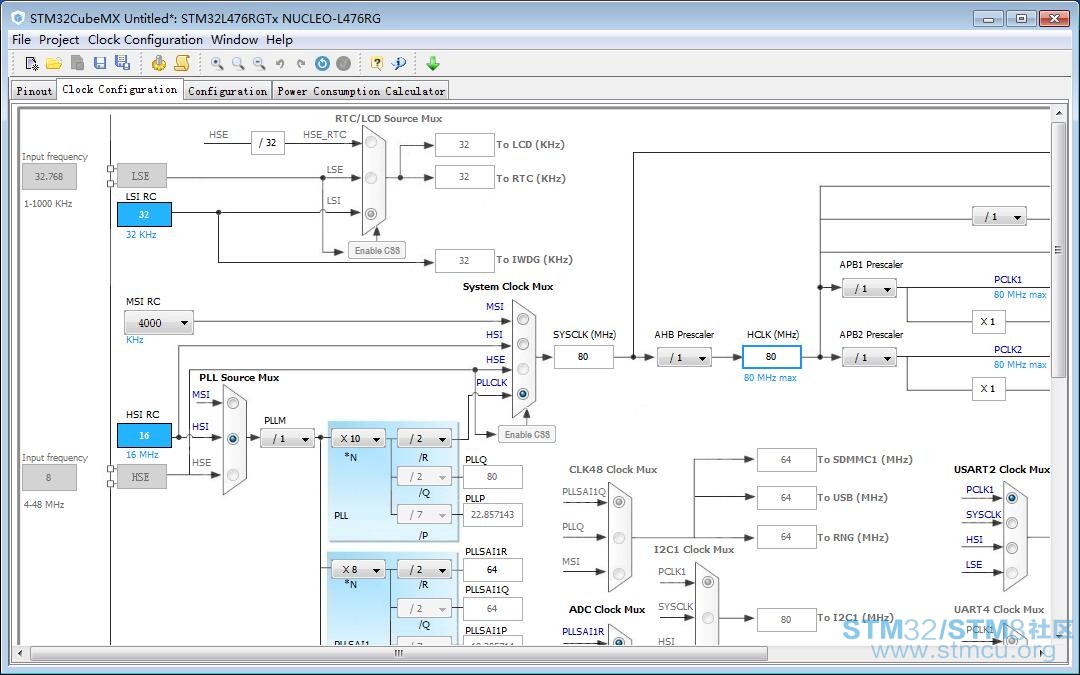Click the magnifier with minus zoom-out icon
This screenshot has width=1080, height=675.
pyautogui.click(x=259, y=63)
